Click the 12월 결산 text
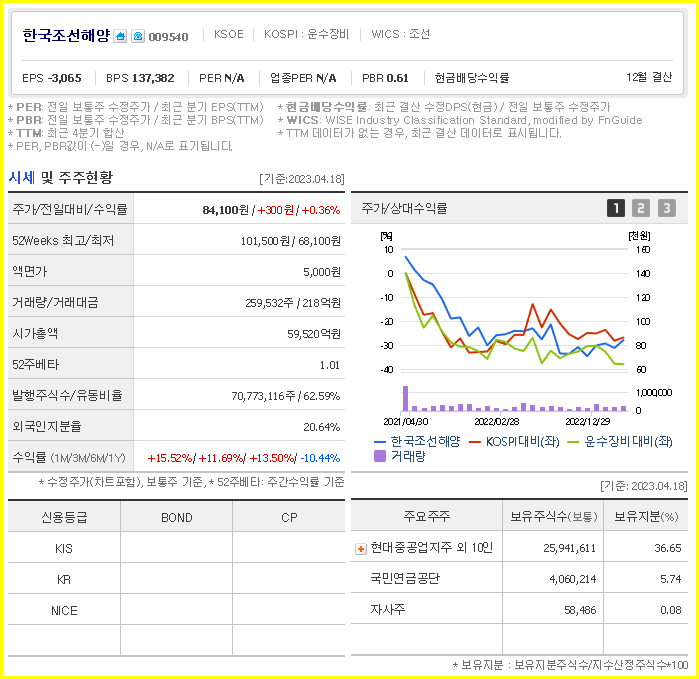Screen dimensions: 699x679 point(649,77)
